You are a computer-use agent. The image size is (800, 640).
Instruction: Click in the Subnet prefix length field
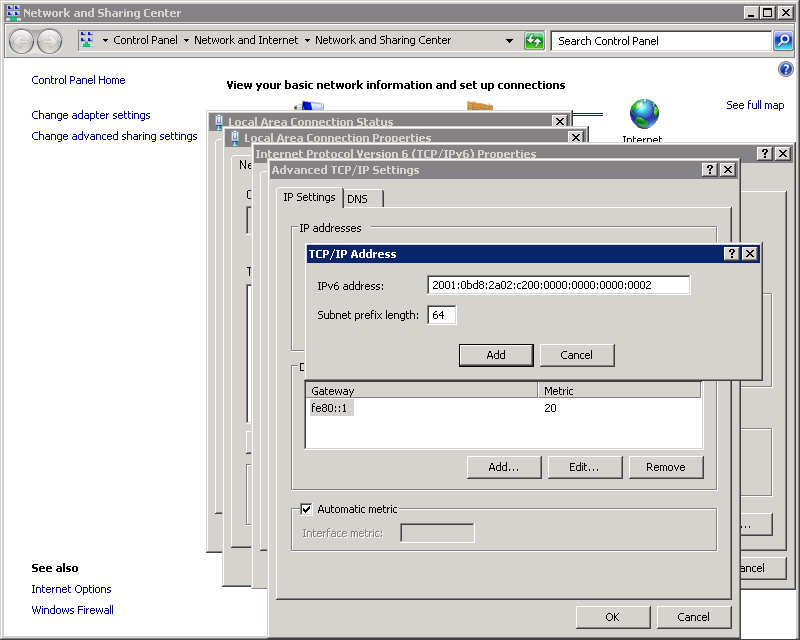pyautogui.click(x=442, y=315)
